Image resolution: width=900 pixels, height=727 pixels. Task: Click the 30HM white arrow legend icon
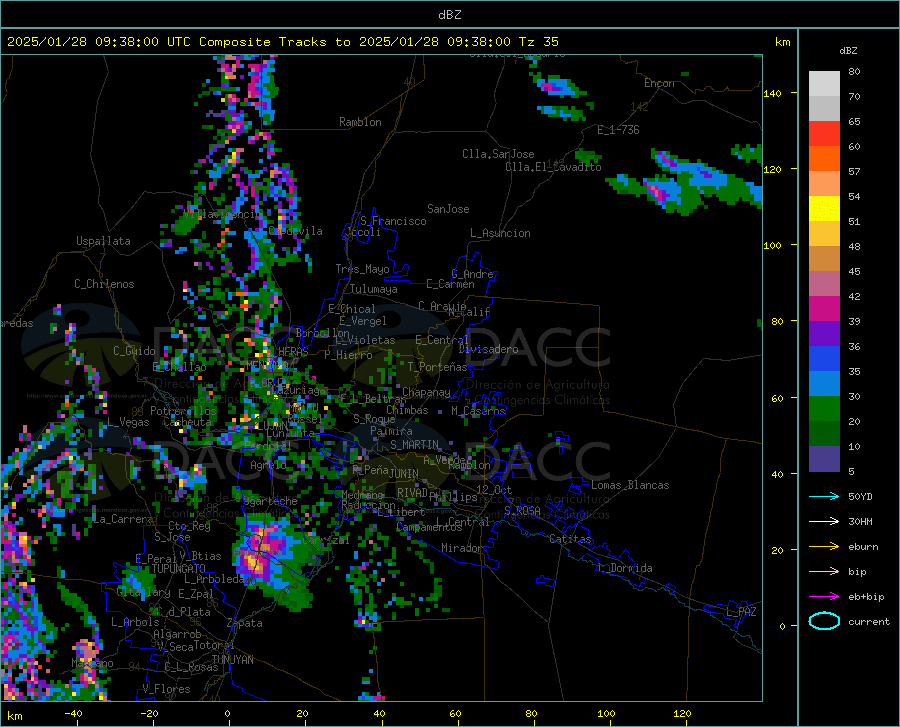(824, 522)
